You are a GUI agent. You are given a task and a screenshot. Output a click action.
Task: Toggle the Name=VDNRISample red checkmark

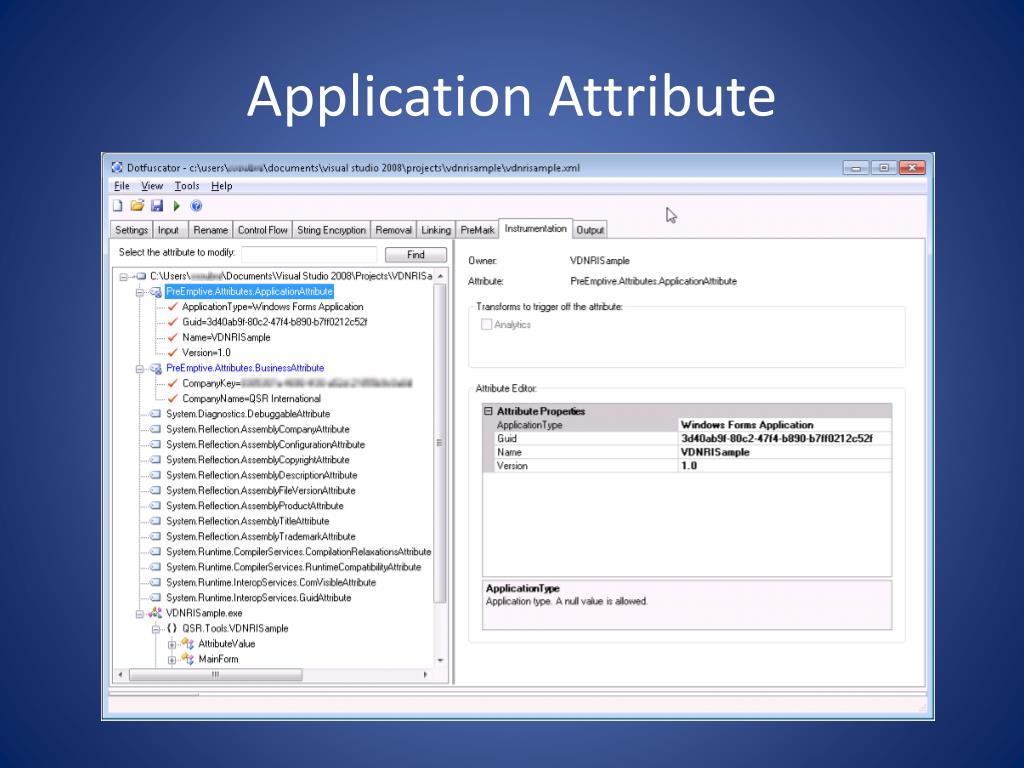click(172, 337)
